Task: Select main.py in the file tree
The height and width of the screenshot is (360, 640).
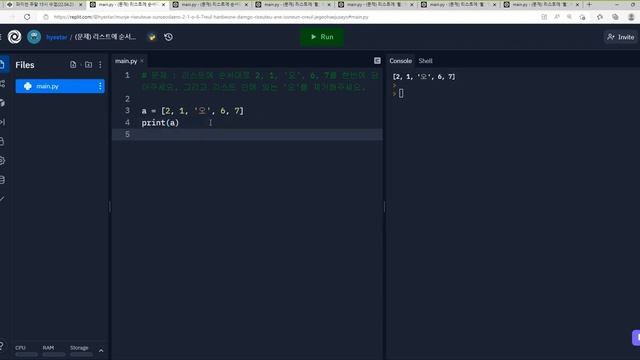Action: pos(60,86)
